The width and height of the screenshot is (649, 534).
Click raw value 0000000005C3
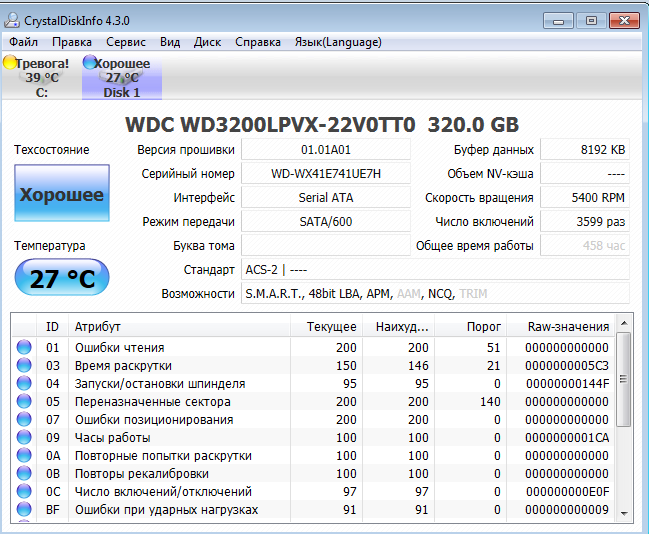click(567, 366)
